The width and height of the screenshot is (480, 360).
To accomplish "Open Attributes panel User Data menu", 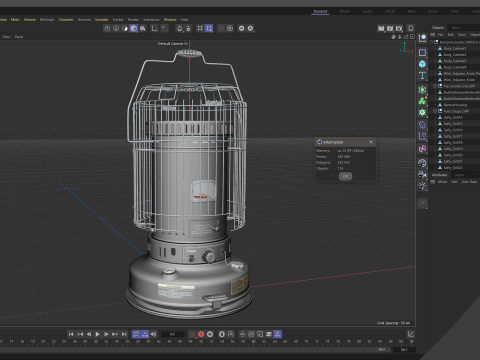I will coord(469,182).
